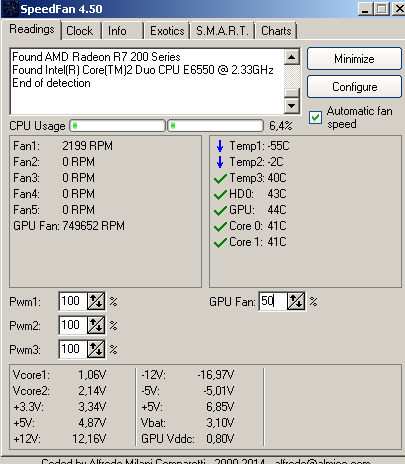Adjust Pwm1 value with its spinner arrows
The height and width of the screenshot is (464, 405).
tap(96, 301)
